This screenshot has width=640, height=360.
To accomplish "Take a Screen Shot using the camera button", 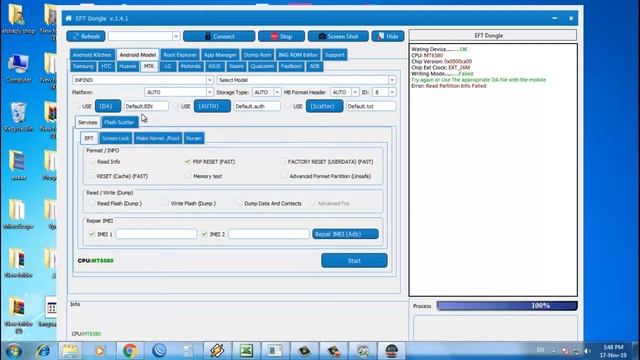I will [338, 36].
